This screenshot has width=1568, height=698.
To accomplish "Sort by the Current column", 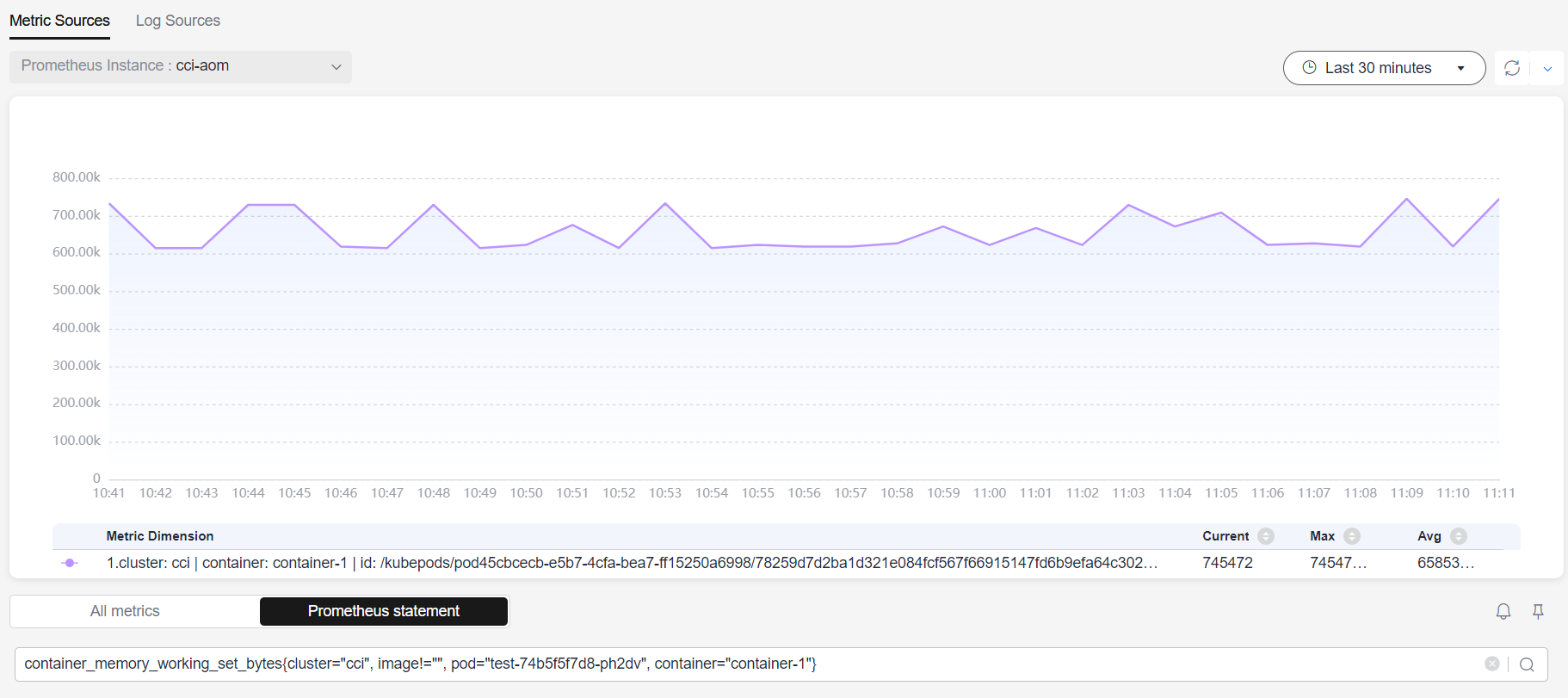I will coord(1266,536).
